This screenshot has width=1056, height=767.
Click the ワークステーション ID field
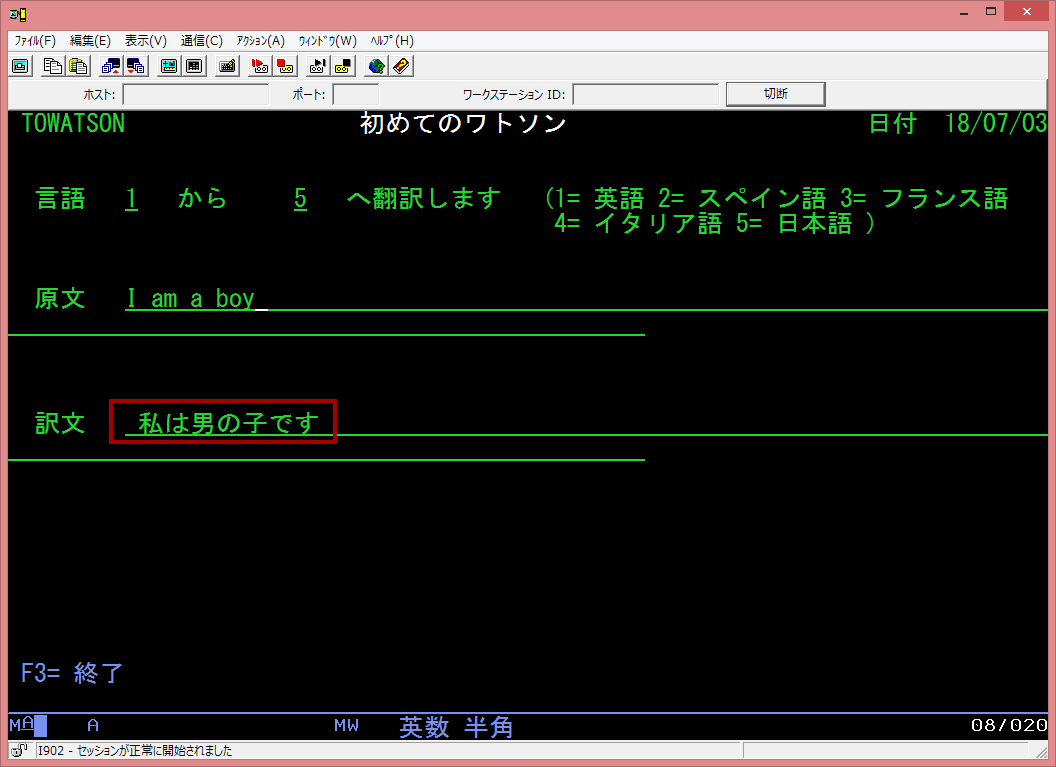(x=645, y=94)
